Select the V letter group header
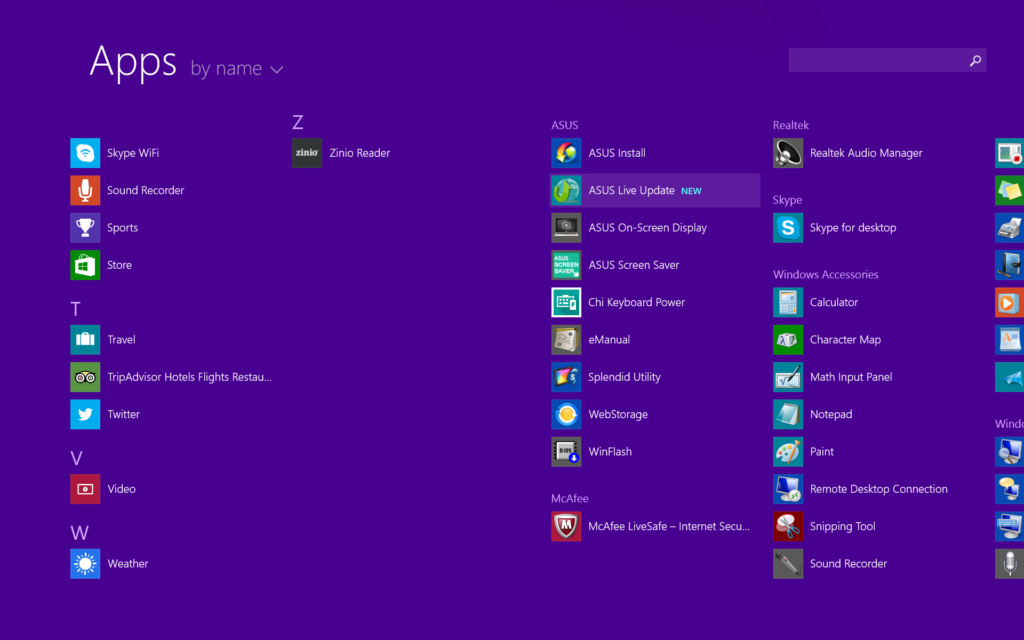Screen dimensions: 1024x640 pyautogui.click(x=76, y=458)
